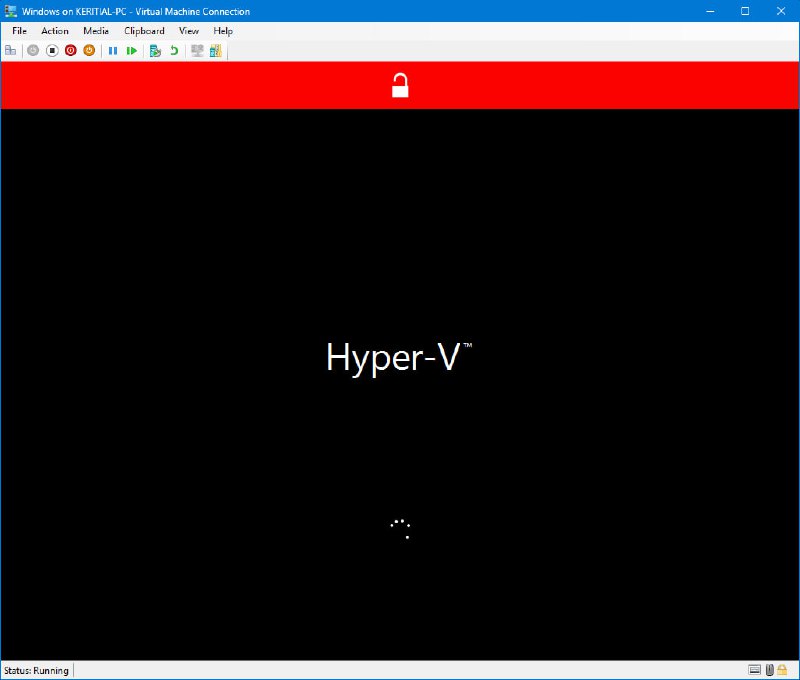The image size is (800, 680).
Task: Open the File menu
Action: tap(19, 31)
